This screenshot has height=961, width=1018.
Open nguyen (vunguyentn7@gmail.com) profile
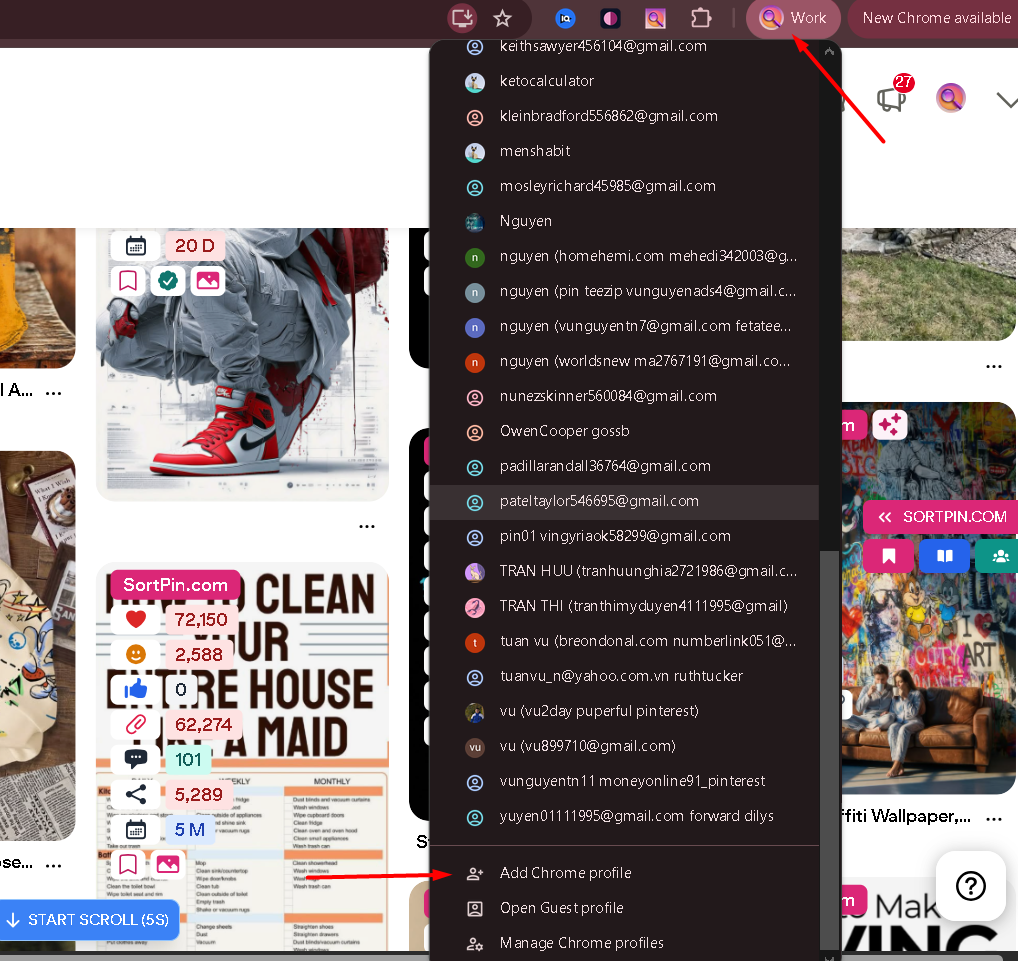(x=624, y=327)
